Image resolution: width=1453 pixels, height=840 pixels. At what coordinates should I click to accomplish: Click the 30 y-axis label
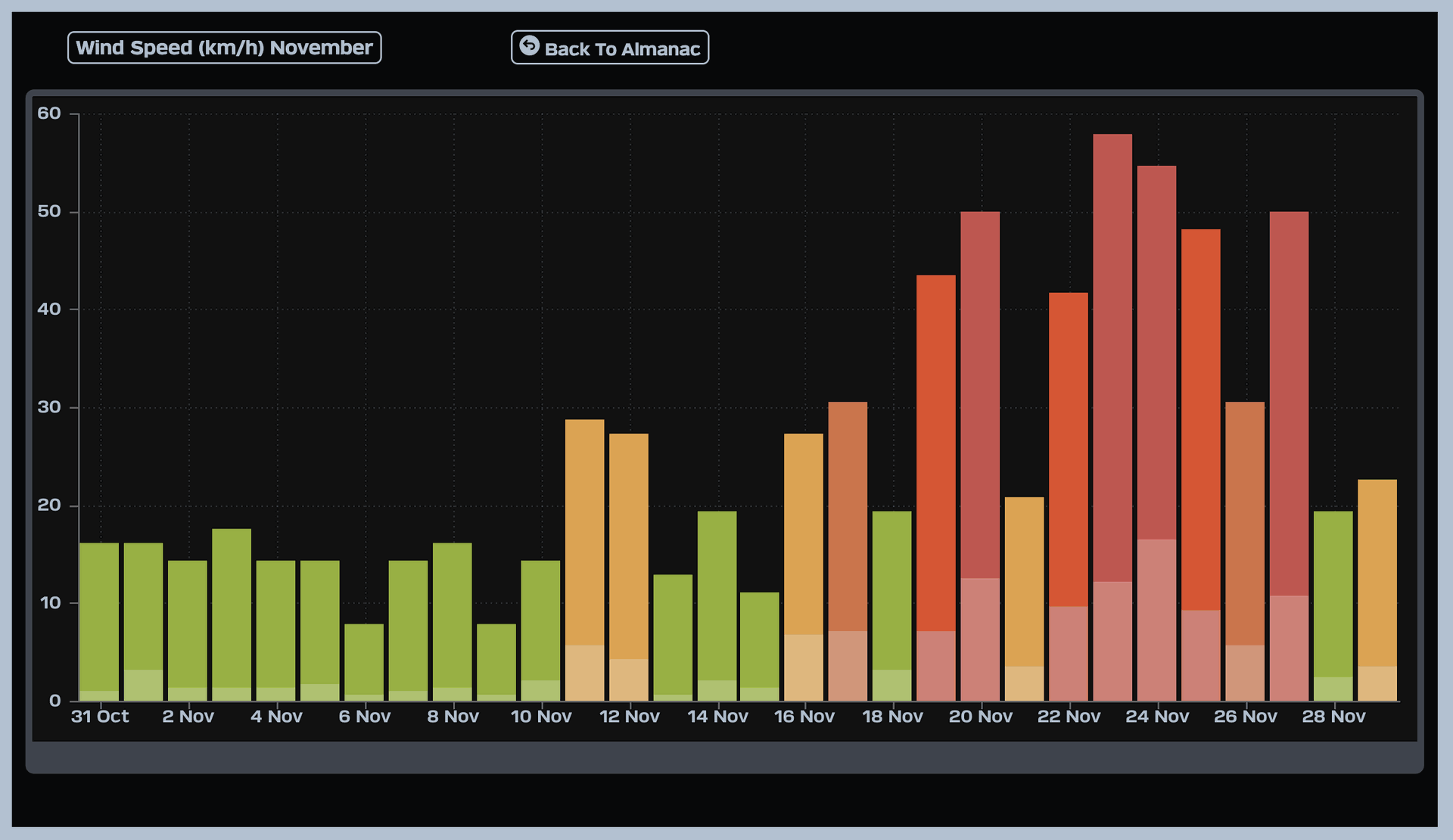point(49,407)
